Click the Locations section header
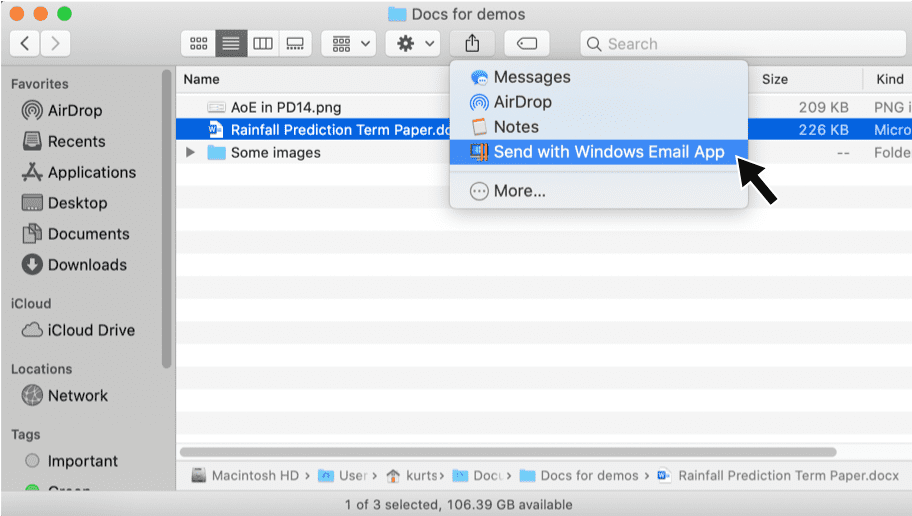Image resolution: width=912 pixels, height=516 pixels. coord(41,369)
